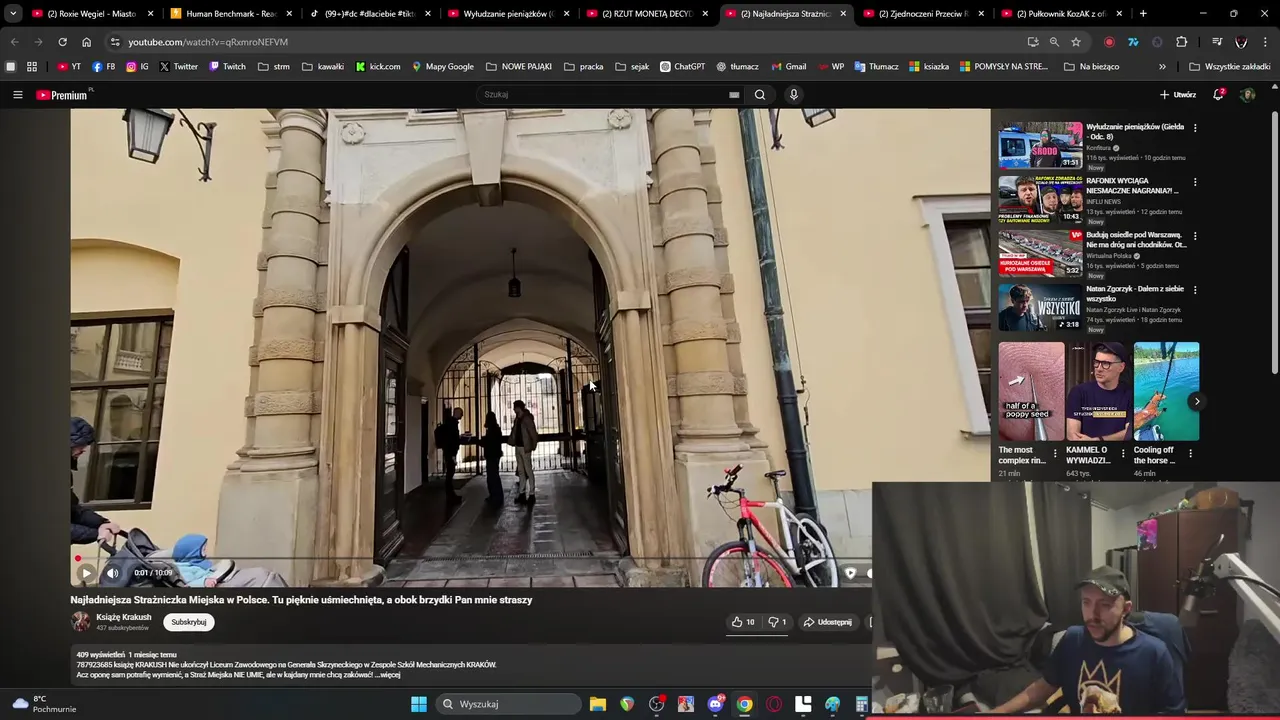1280x720 pixels.
Task: Go to YouTube Premium home logo
Action: (x=64, y=95)
